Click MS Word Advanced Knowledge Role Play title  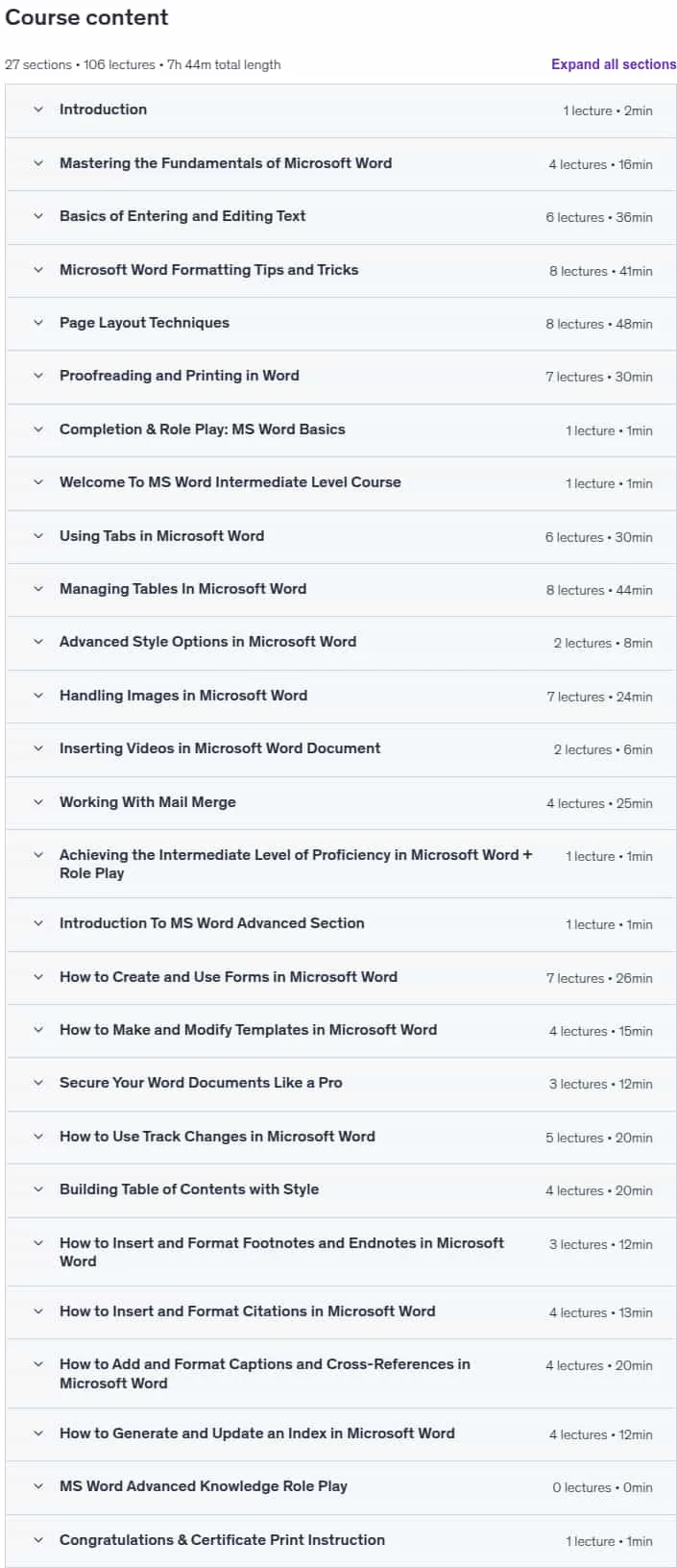[x=204, y=1486]
